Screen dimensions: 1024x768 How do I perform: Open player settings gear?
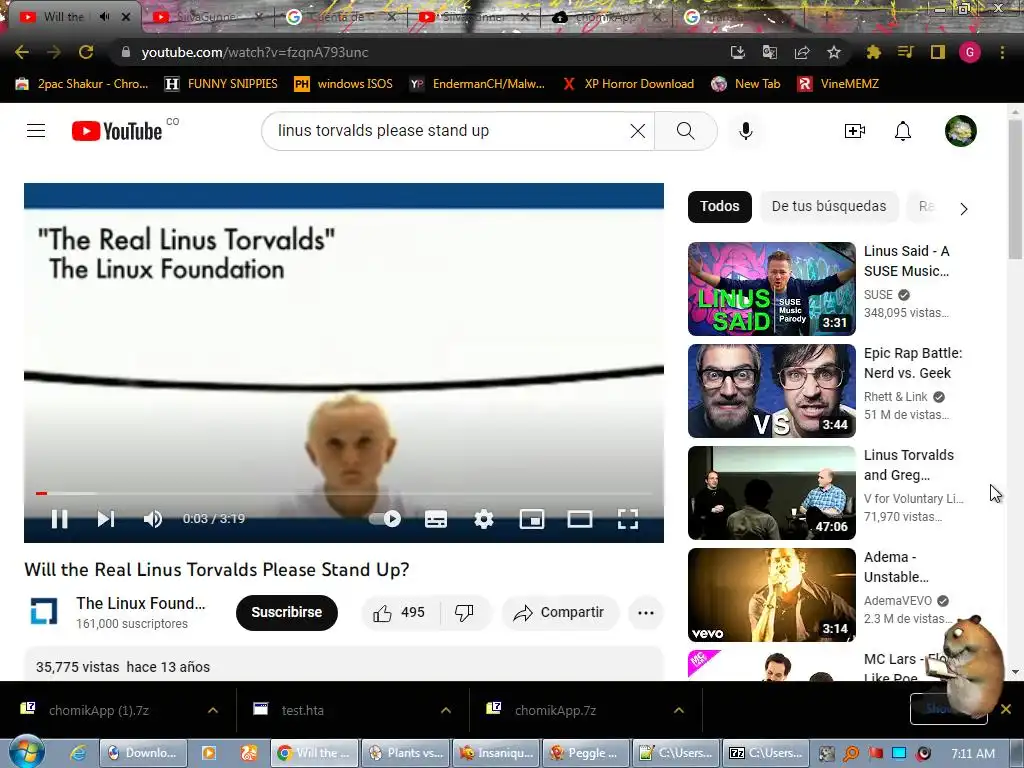(x=484, y=519)
